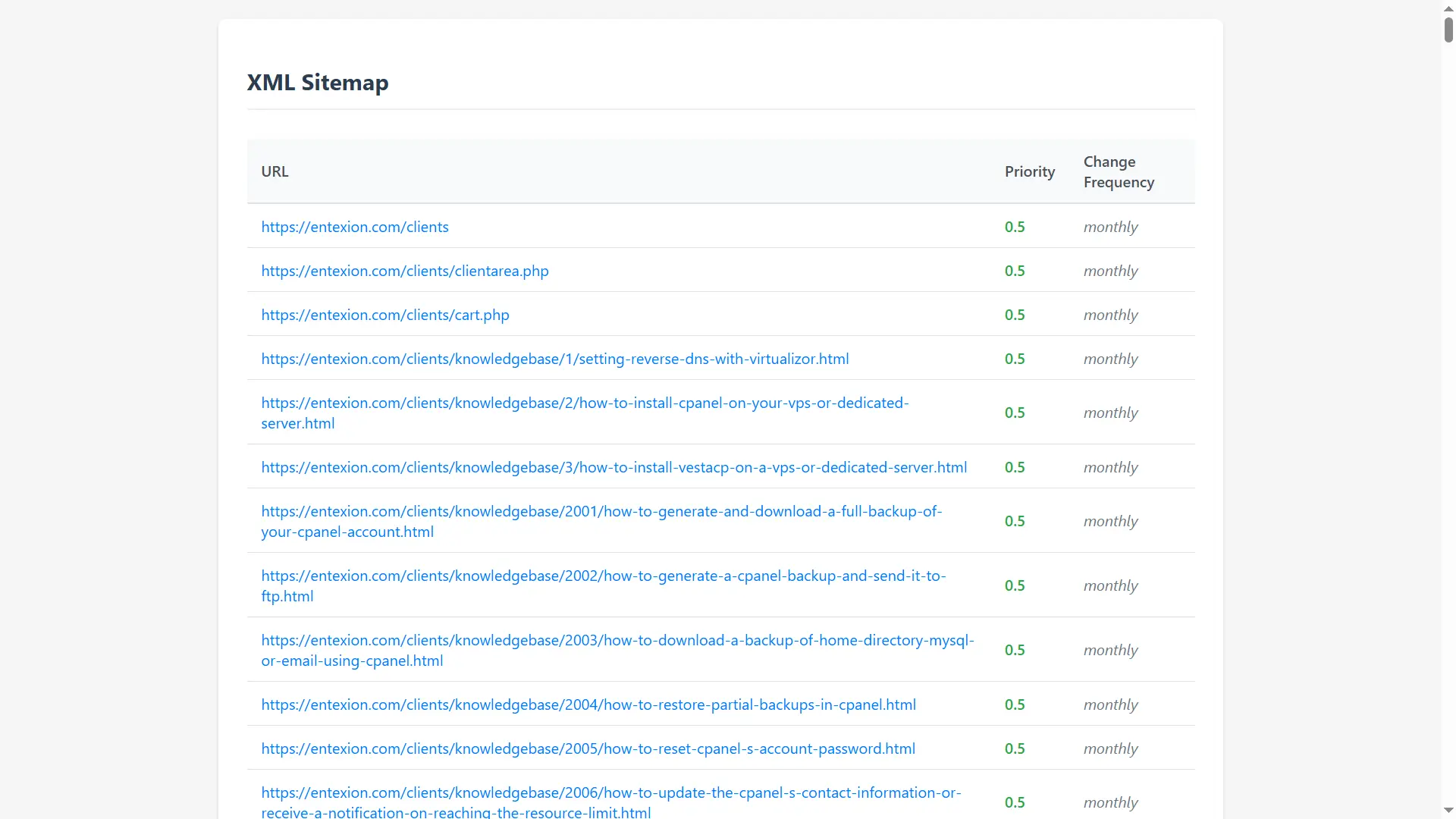Click the Priority column header
Screen dimensions: 1456x819
click(x=1030, y=171)
